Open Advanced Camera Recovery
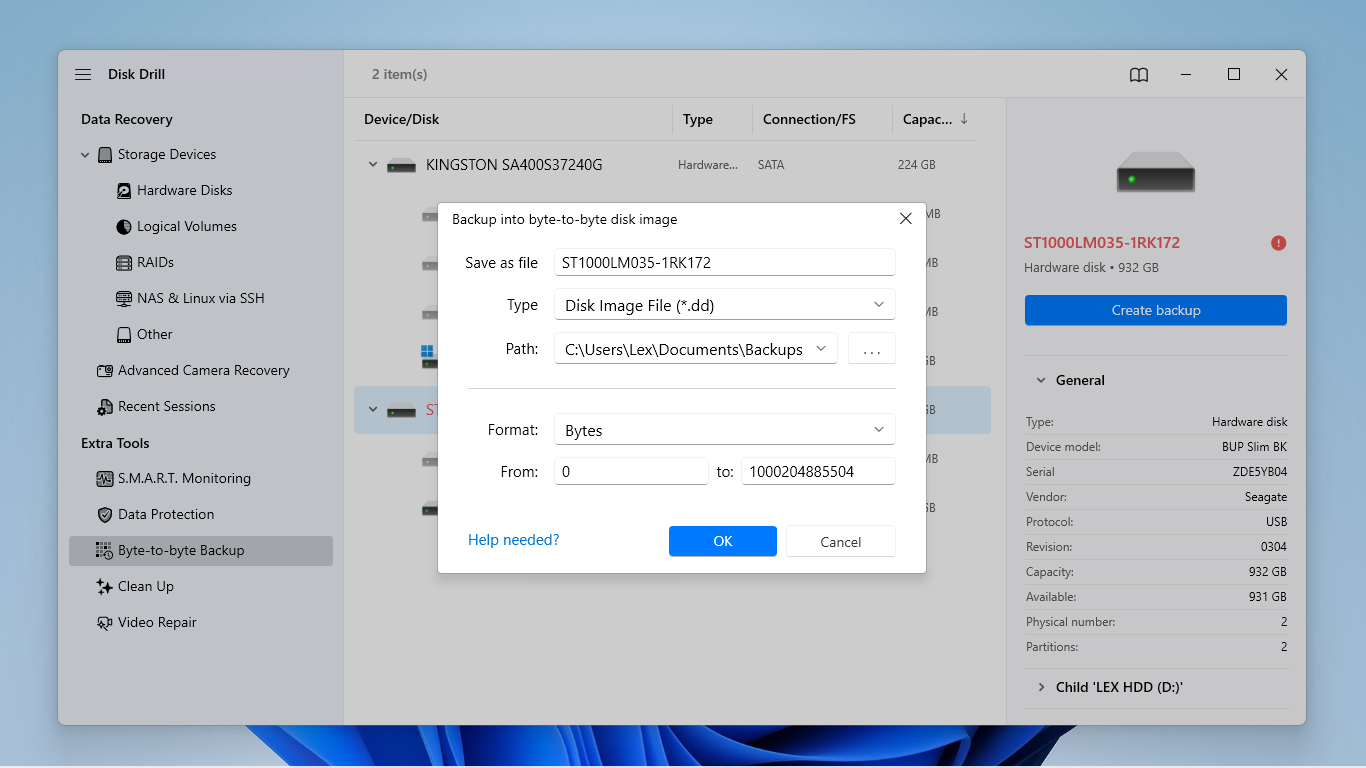 coord(204,371)
